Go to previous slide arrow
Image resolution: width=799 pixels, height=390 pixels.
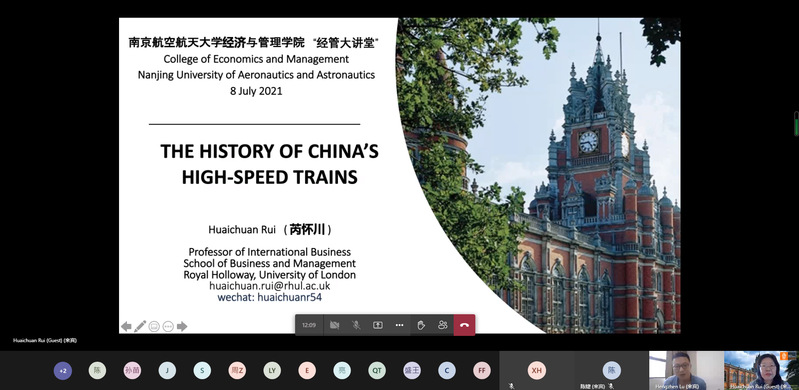126,326
